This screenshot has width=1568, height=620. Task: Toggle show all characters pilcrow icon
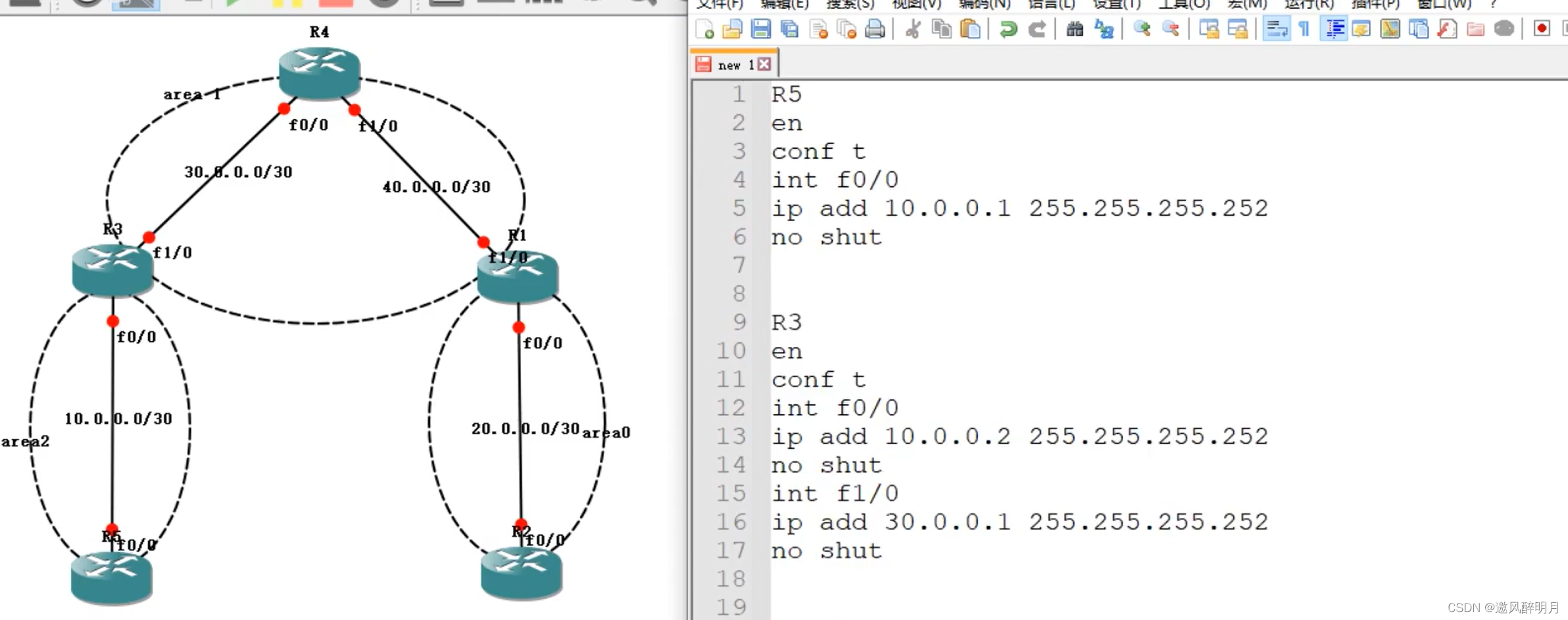1305,29
